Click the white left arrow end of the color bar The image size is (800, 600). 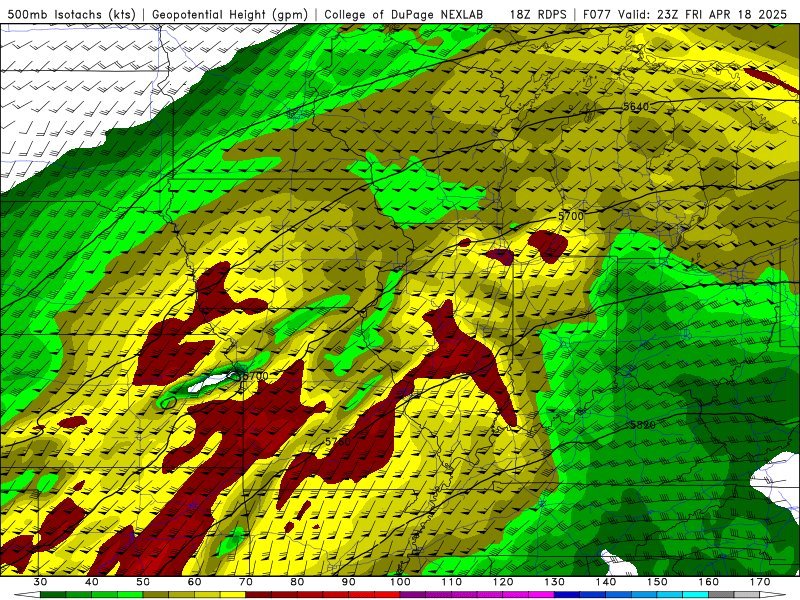[28, 595]
